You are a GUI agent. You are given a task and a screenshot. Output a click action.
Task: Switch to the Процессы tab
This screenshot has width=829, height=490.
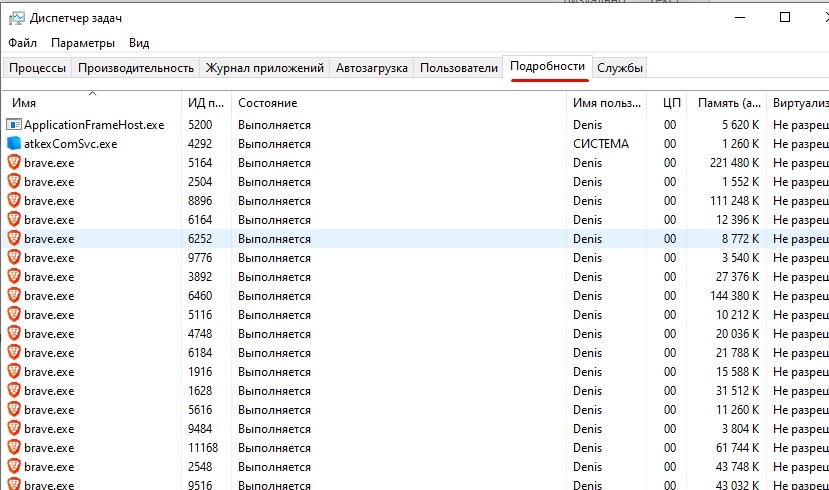pos(38,68)
